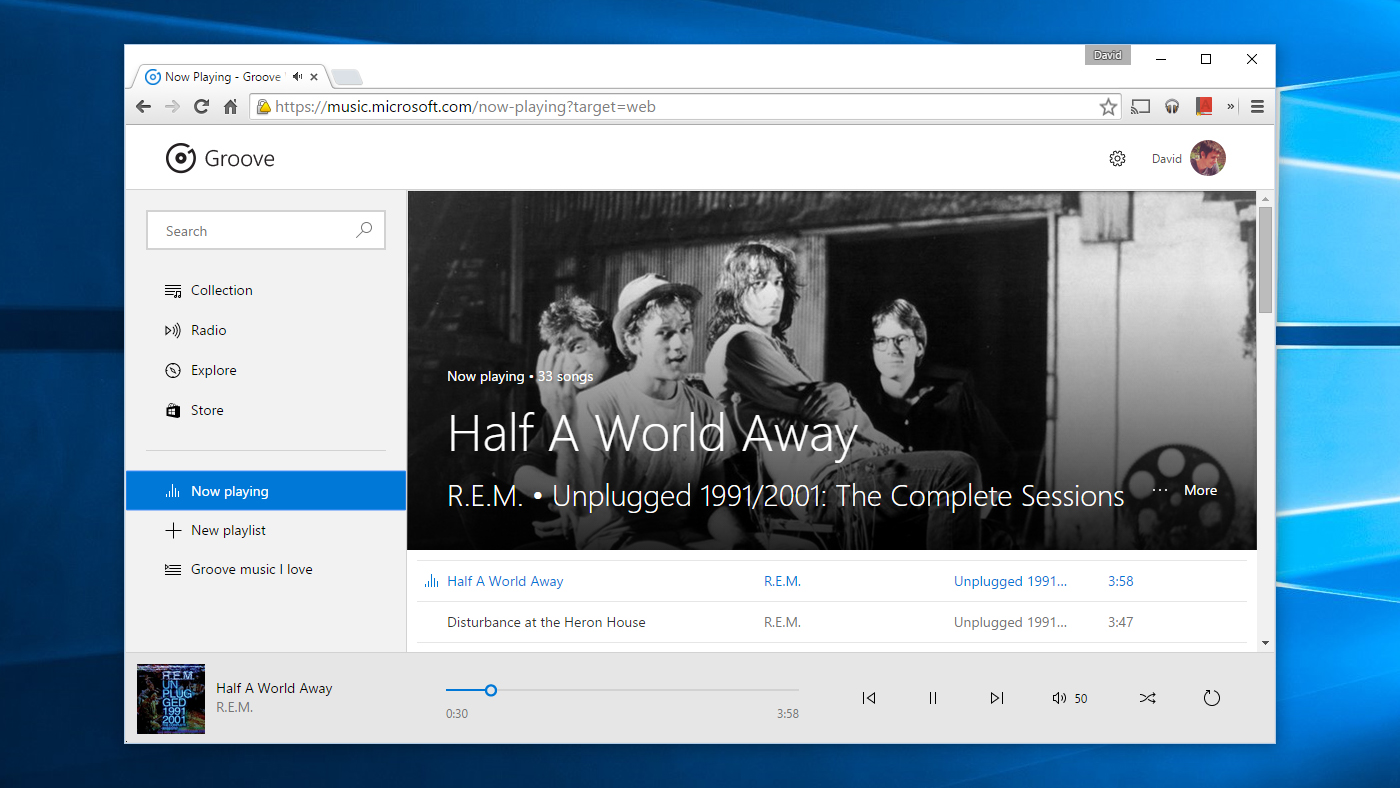Click 'Half A World Away' song row title

tap(505, 581)
